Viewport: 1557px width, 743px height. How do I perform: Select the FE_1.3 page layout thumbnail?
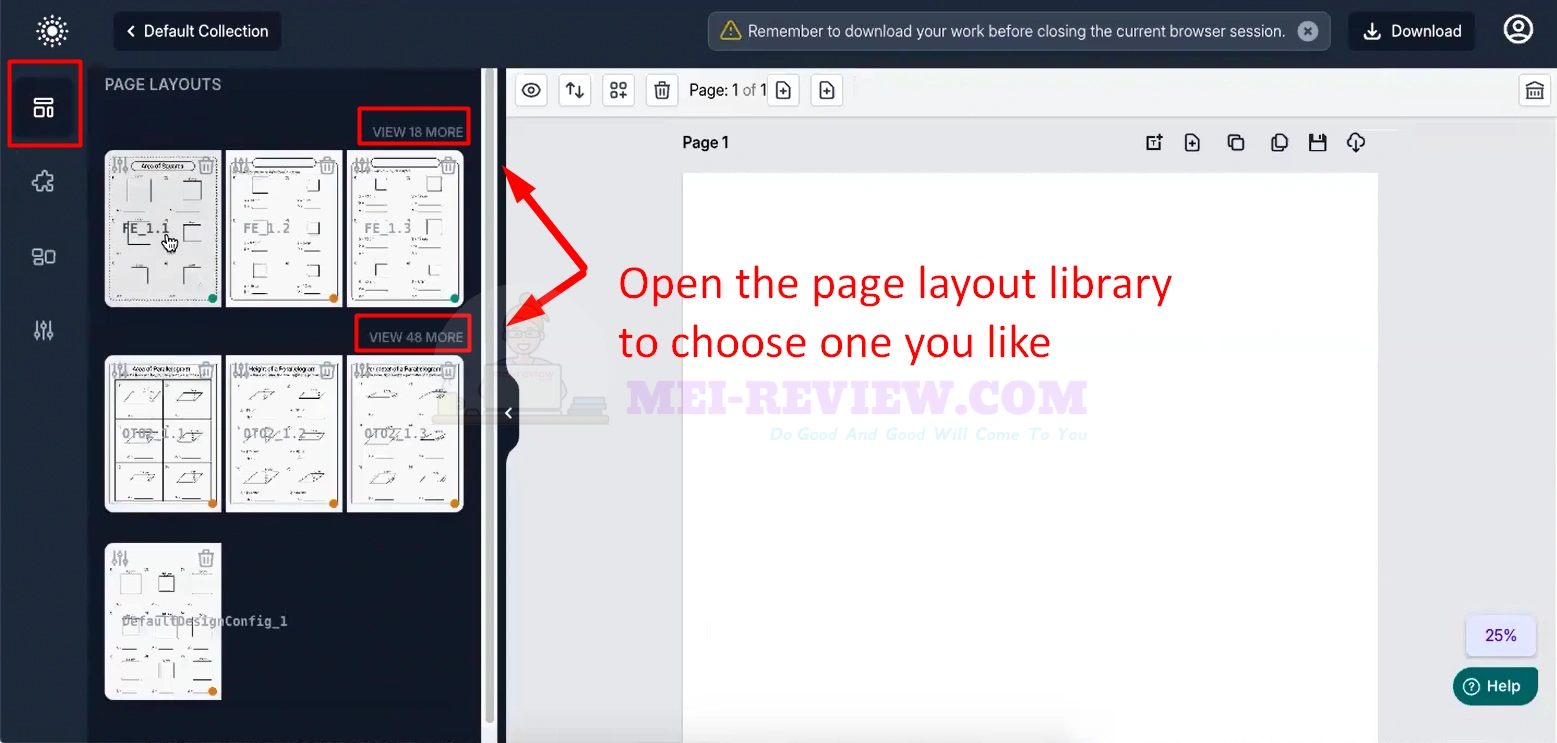(405, 229)
